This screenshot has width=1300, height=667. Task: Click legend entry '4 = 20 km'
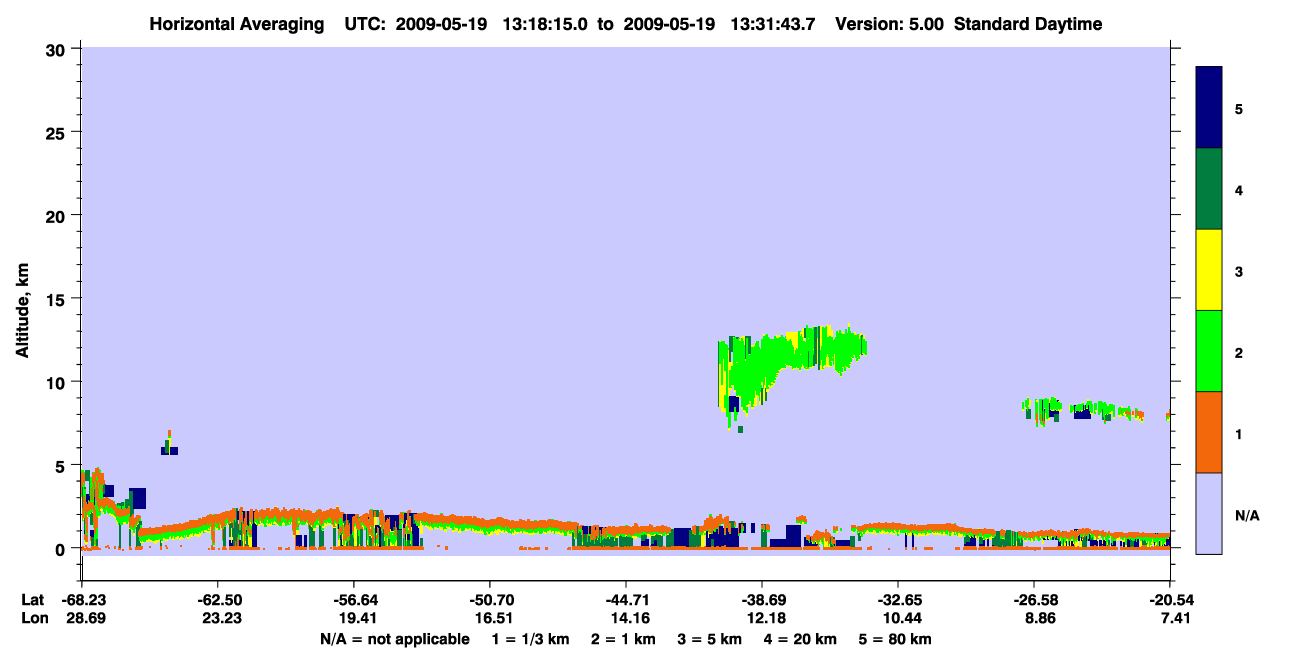point(798,639)
